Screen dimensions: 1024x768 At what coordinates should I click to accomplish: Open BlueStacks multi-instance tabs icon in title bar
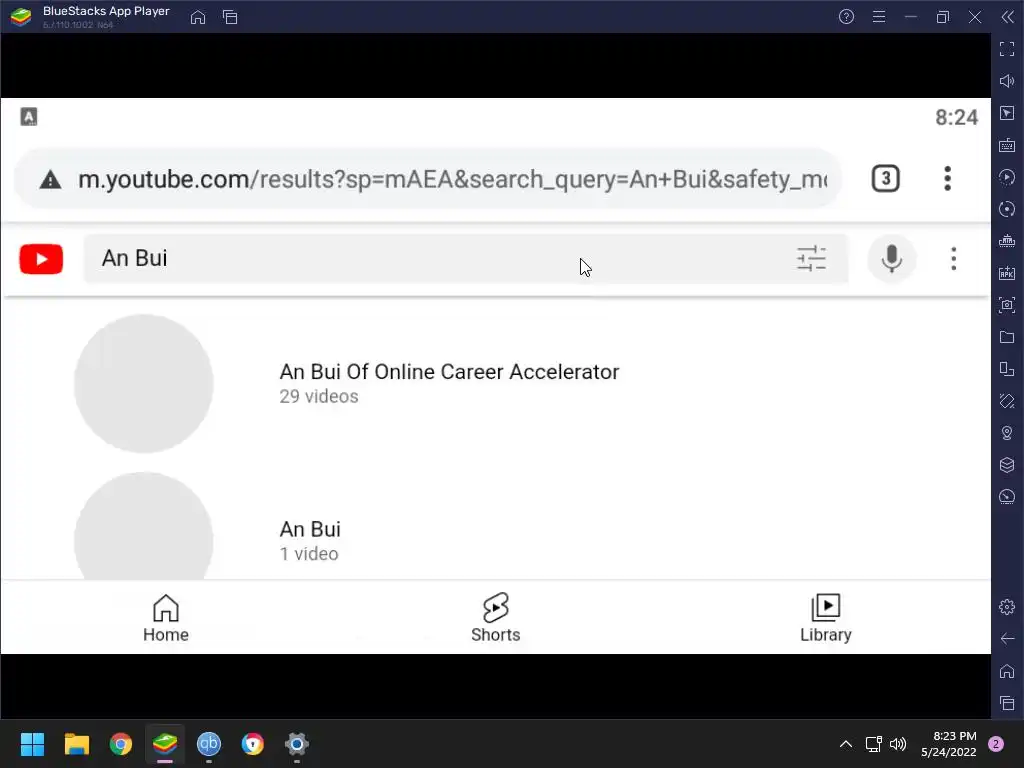(230, 17)
